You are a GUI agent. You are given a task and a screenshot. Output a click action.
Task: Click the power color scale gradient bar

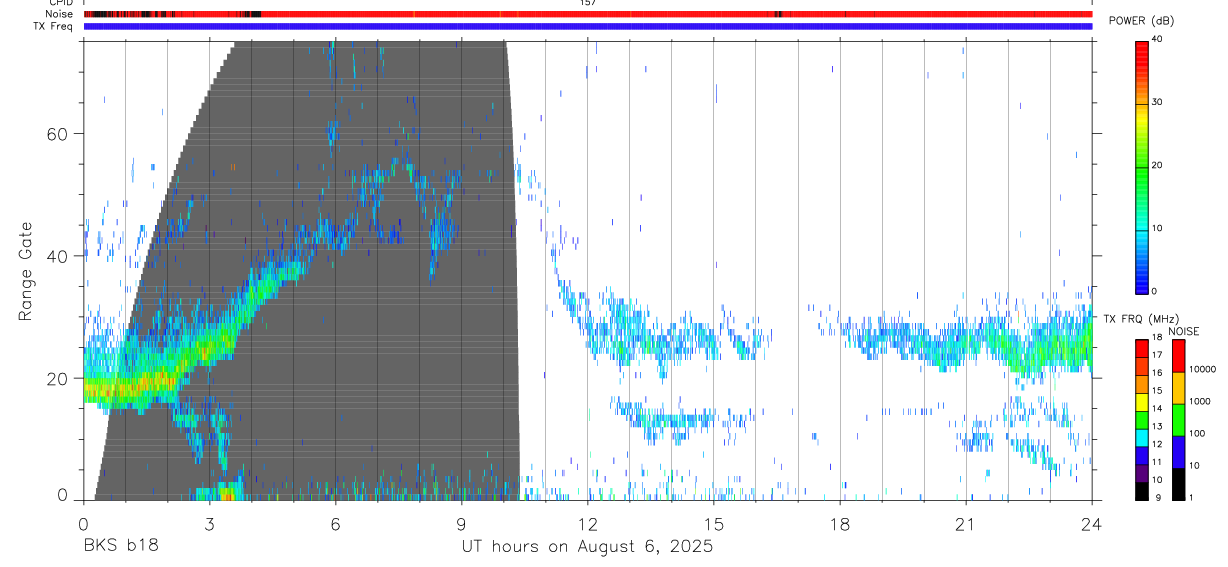pos(1142,166)
